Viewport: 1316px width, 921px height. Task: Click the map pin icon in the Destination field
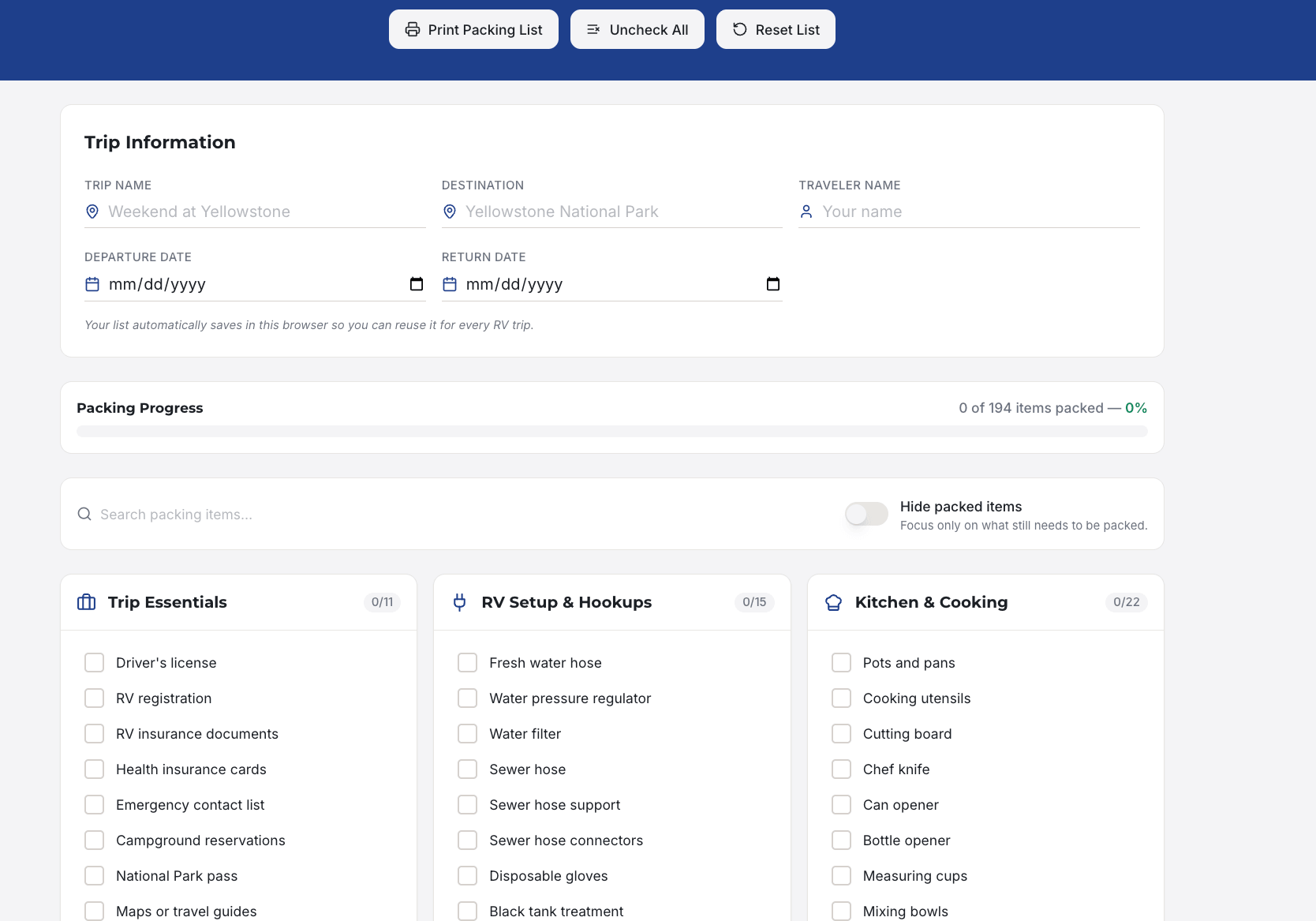(x=450, y=212)
